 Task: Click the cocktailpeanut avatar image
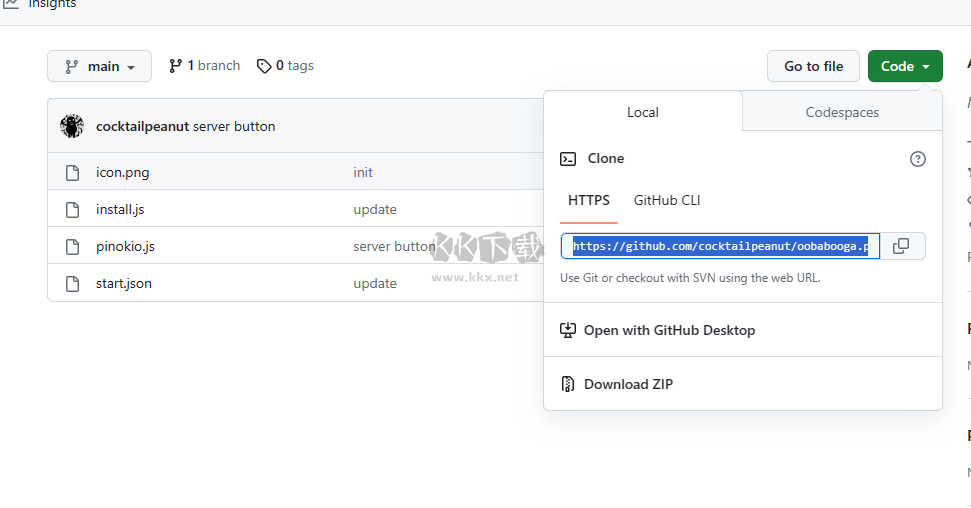point(72,126)
